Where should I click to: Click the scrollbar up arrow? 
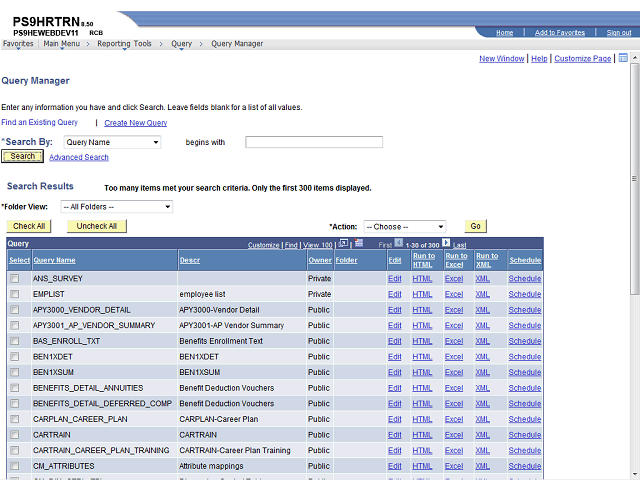[635, 58]
